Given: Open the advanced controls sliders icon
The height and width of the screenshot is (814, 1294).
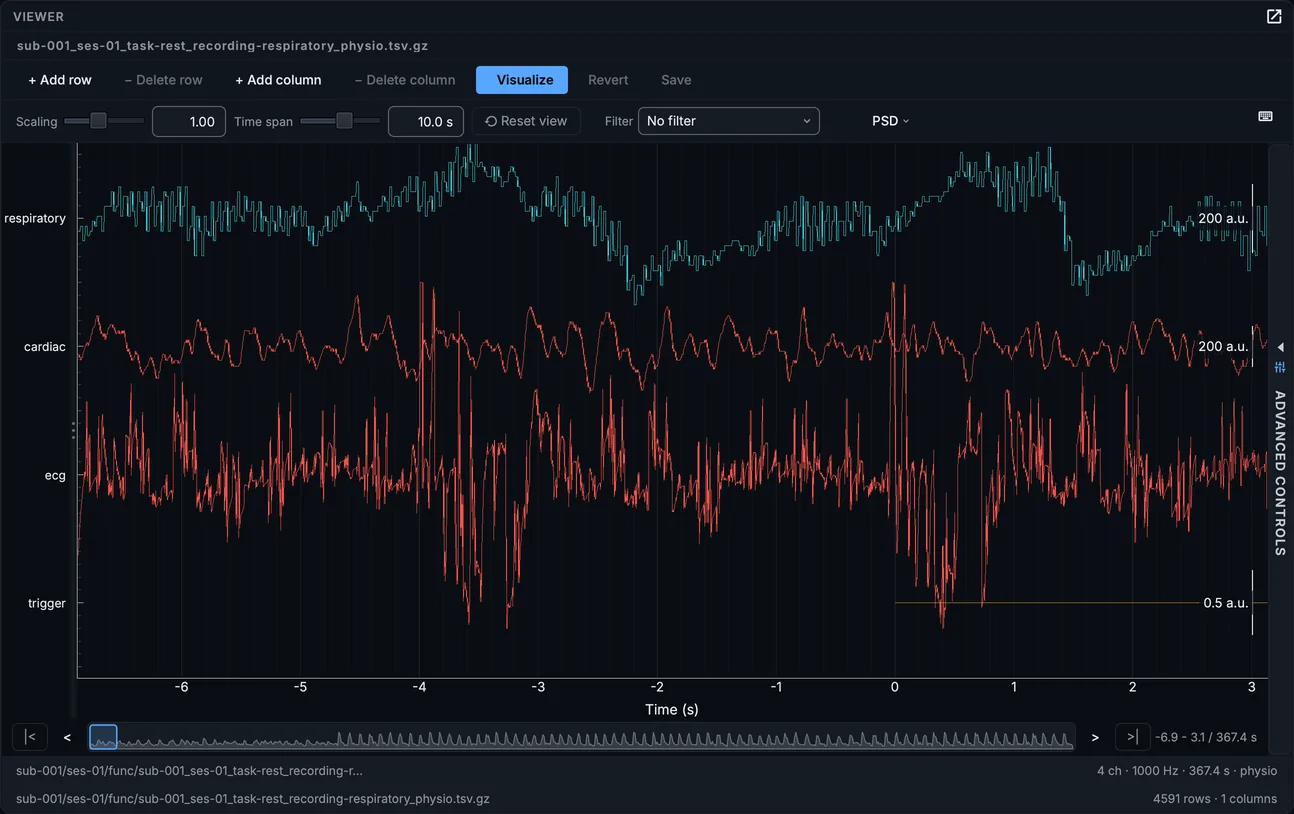Looking at the screenshot, I should click(x=1280, y=367).
